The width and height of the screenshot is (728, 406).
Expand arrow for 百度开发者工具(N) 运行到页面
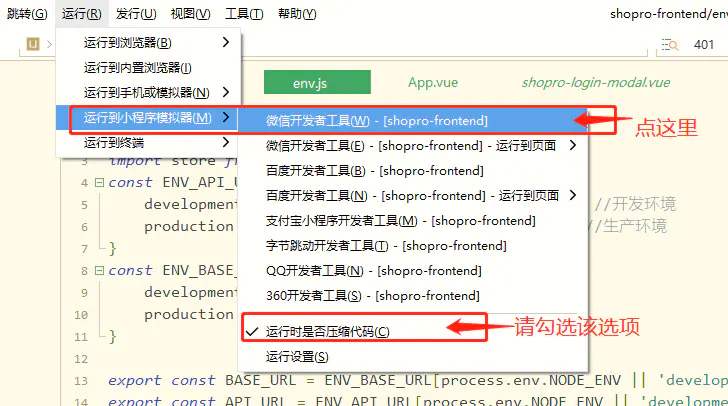coord(573,195)
